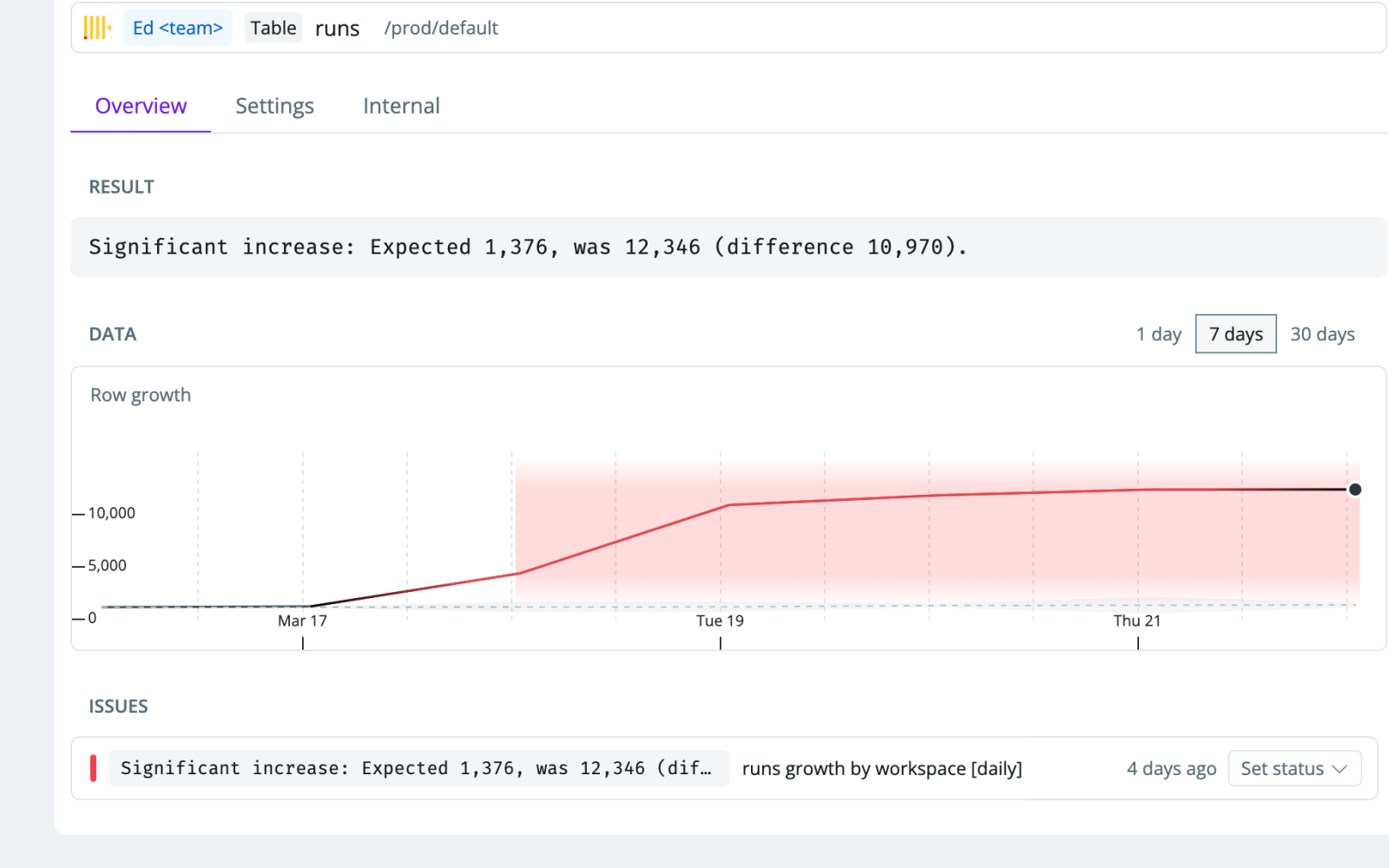1389x868 pixels.
Task: Click the Tue 19 axis label
Action: (720, 621)
